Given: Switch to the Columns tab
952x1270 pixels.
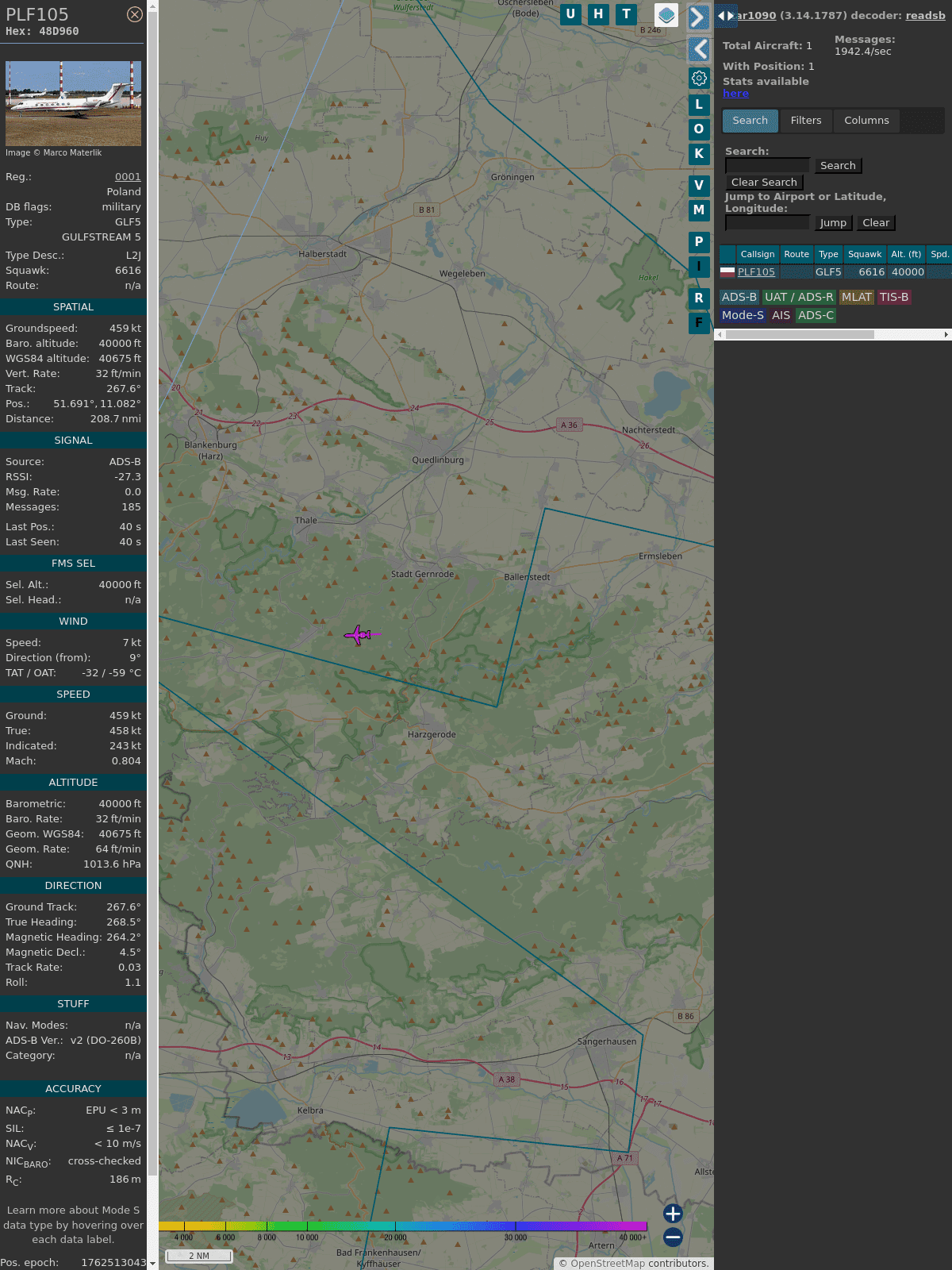Looking at the screenshot, I should point(866,121).
